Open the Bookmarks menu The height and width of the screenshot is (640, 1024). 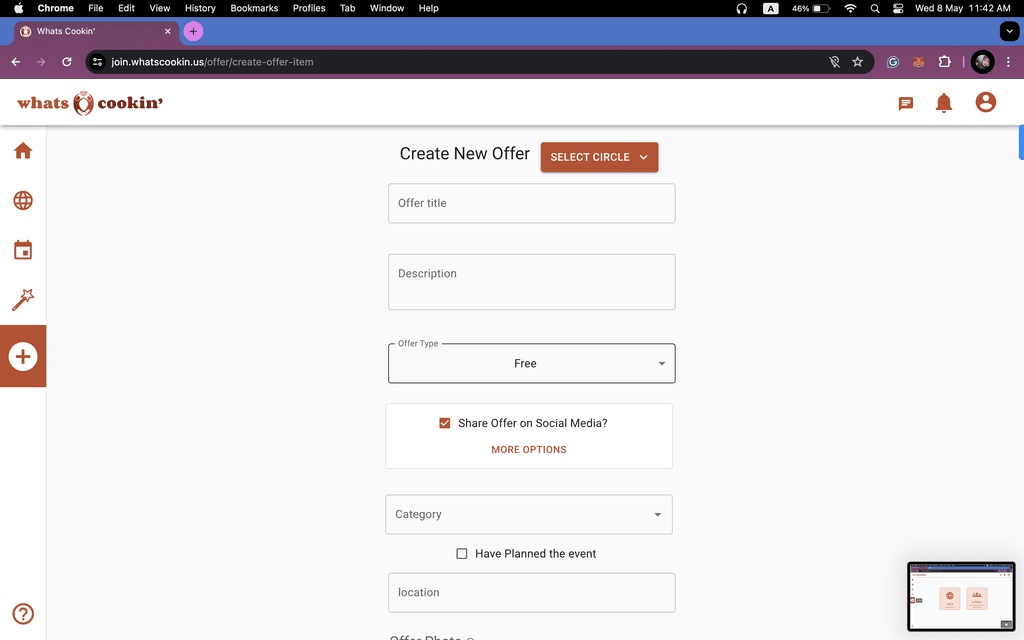point(254,8)
